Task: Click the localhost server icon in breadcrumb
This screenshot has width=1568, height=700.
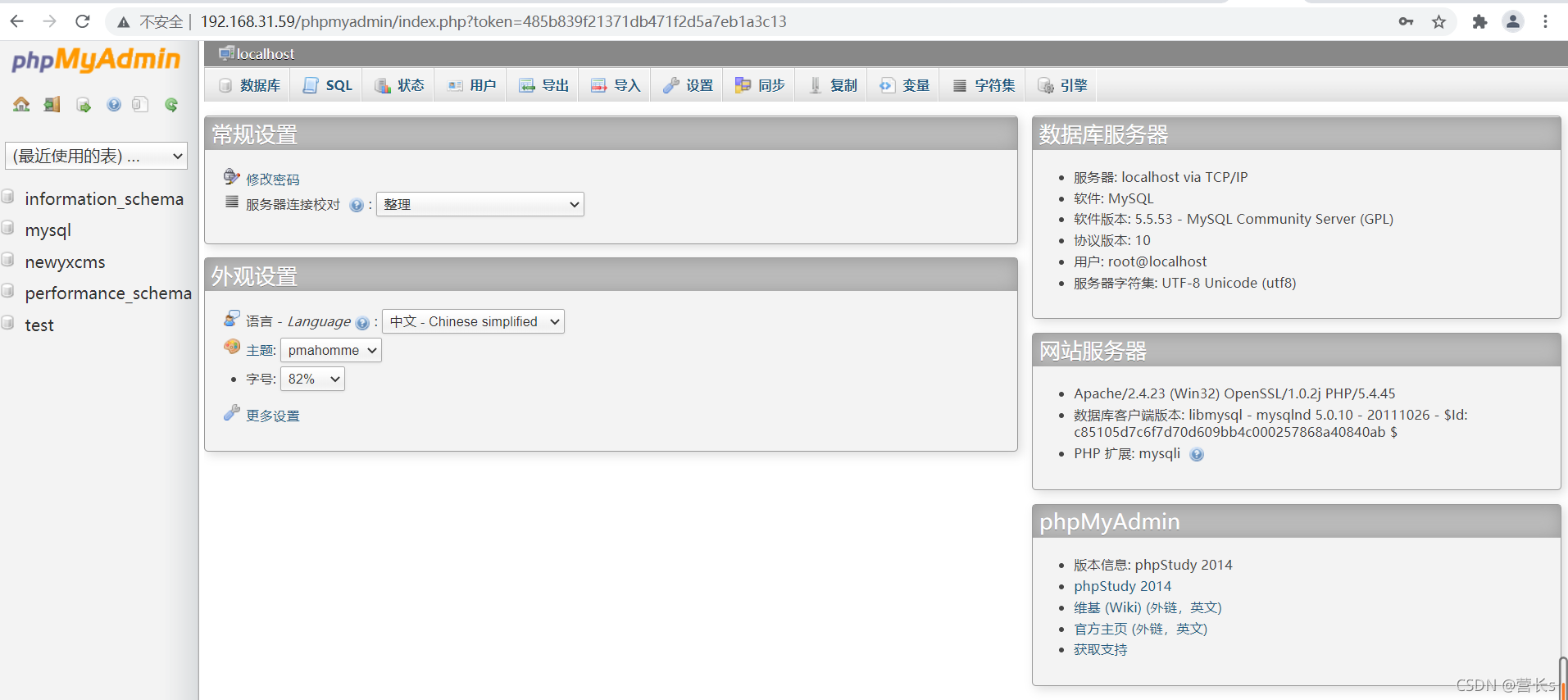Action: tap(226, 53)
